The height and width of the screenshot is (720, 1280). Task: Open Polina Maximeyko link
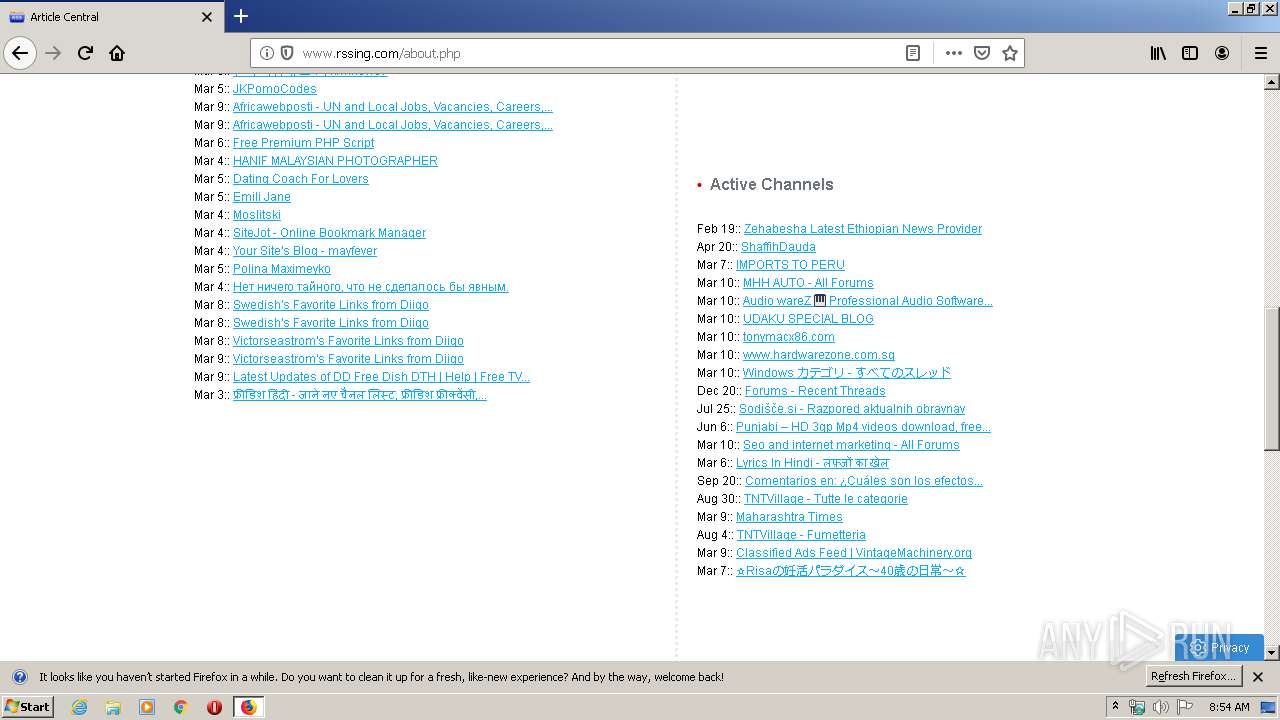(281, 269)
